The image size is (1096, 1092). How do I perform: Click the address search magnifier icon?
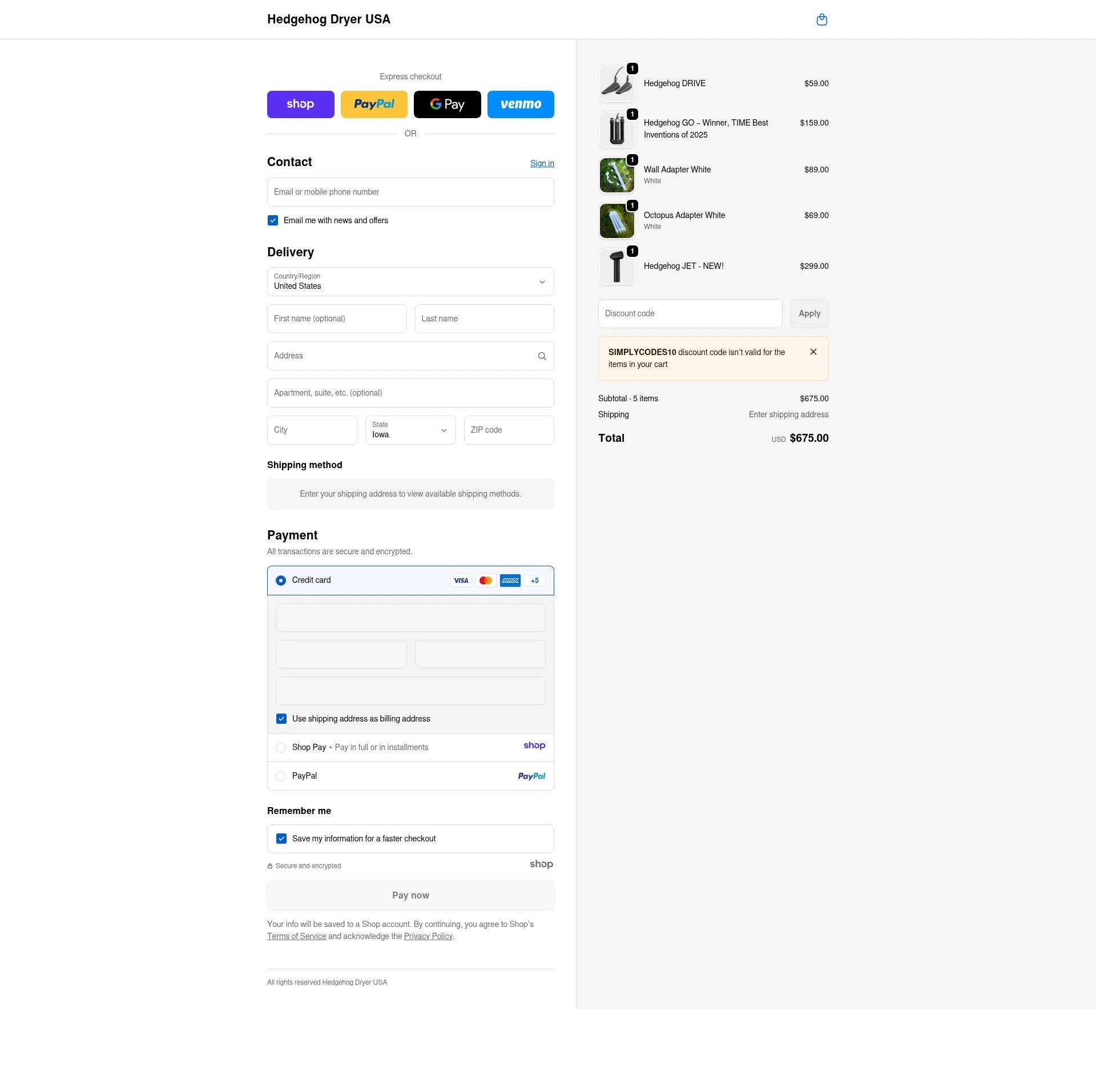542,356
